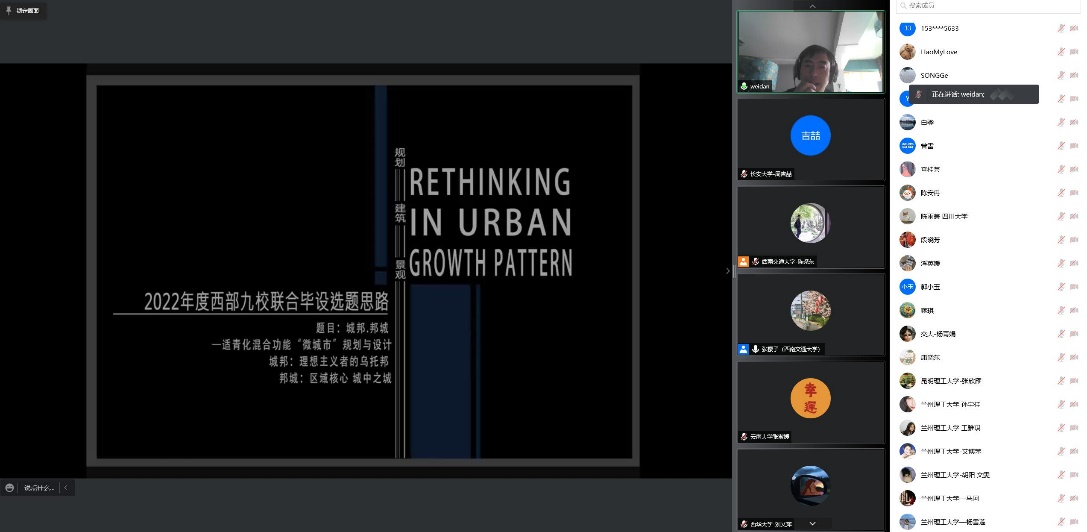Screen dimensions: 1087x532
Task: Click the camera icon beside 陈未赛 四川大学
Action: click(x=1074, y=216)
